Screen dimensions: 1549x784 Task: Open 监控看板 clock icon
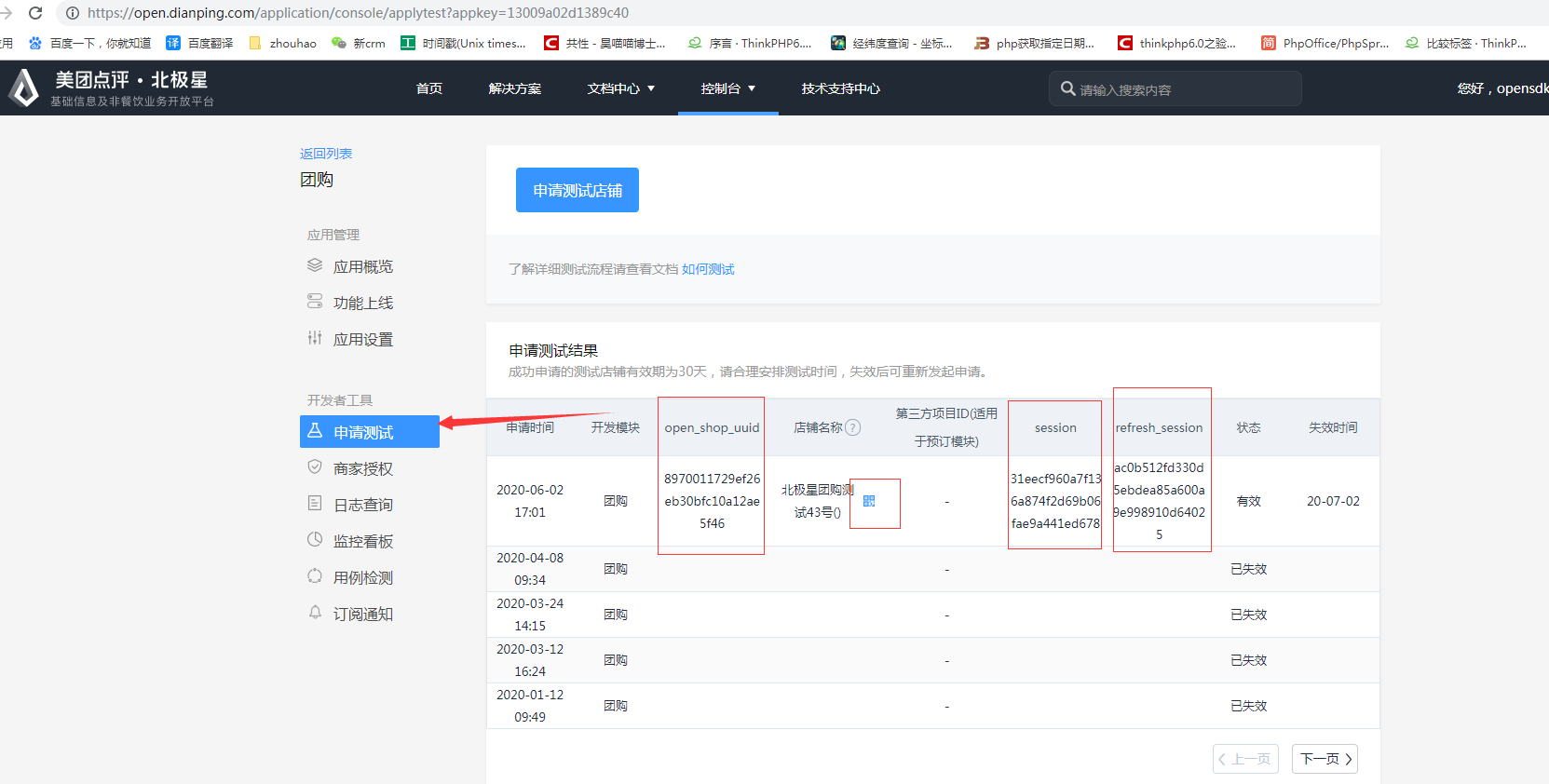[x=315, y=540]
